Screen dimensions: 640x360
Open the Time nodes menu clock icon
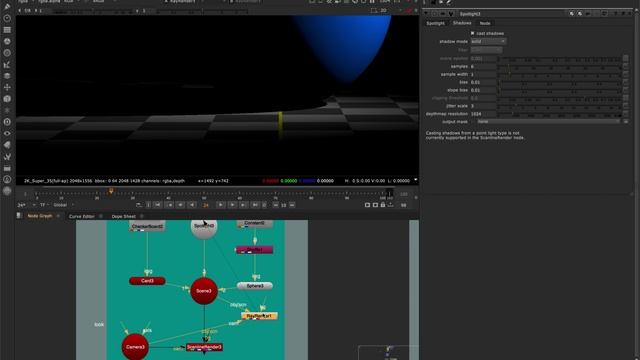click(x=7, y=18)
